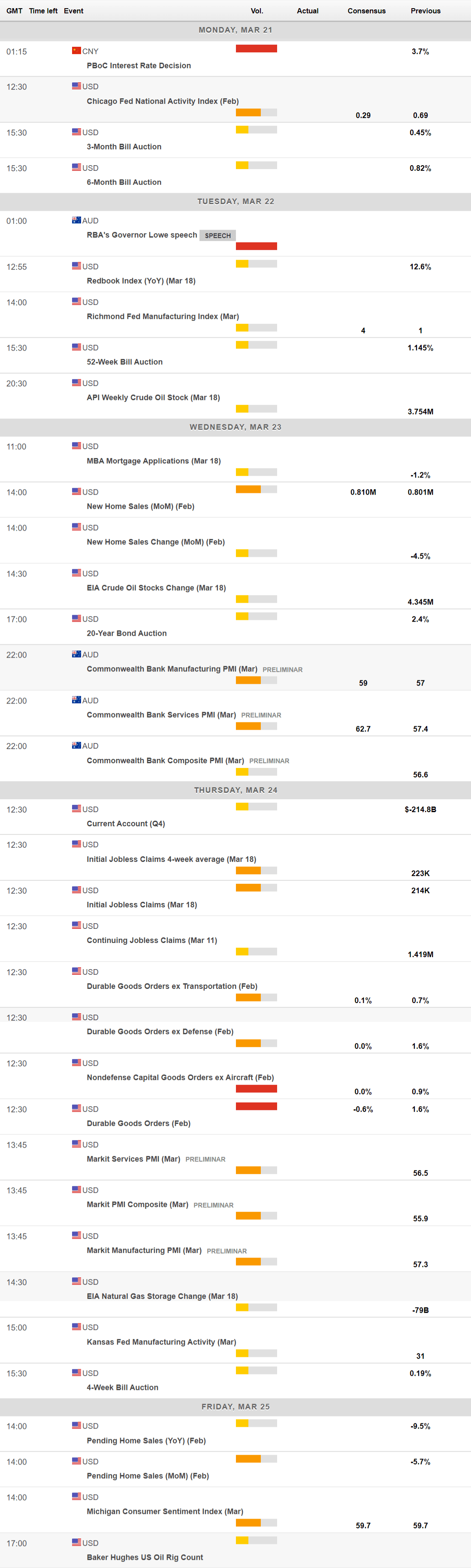Click the China flag icon beside CNY
This screenshot has width=471, height=1568.
76,51
